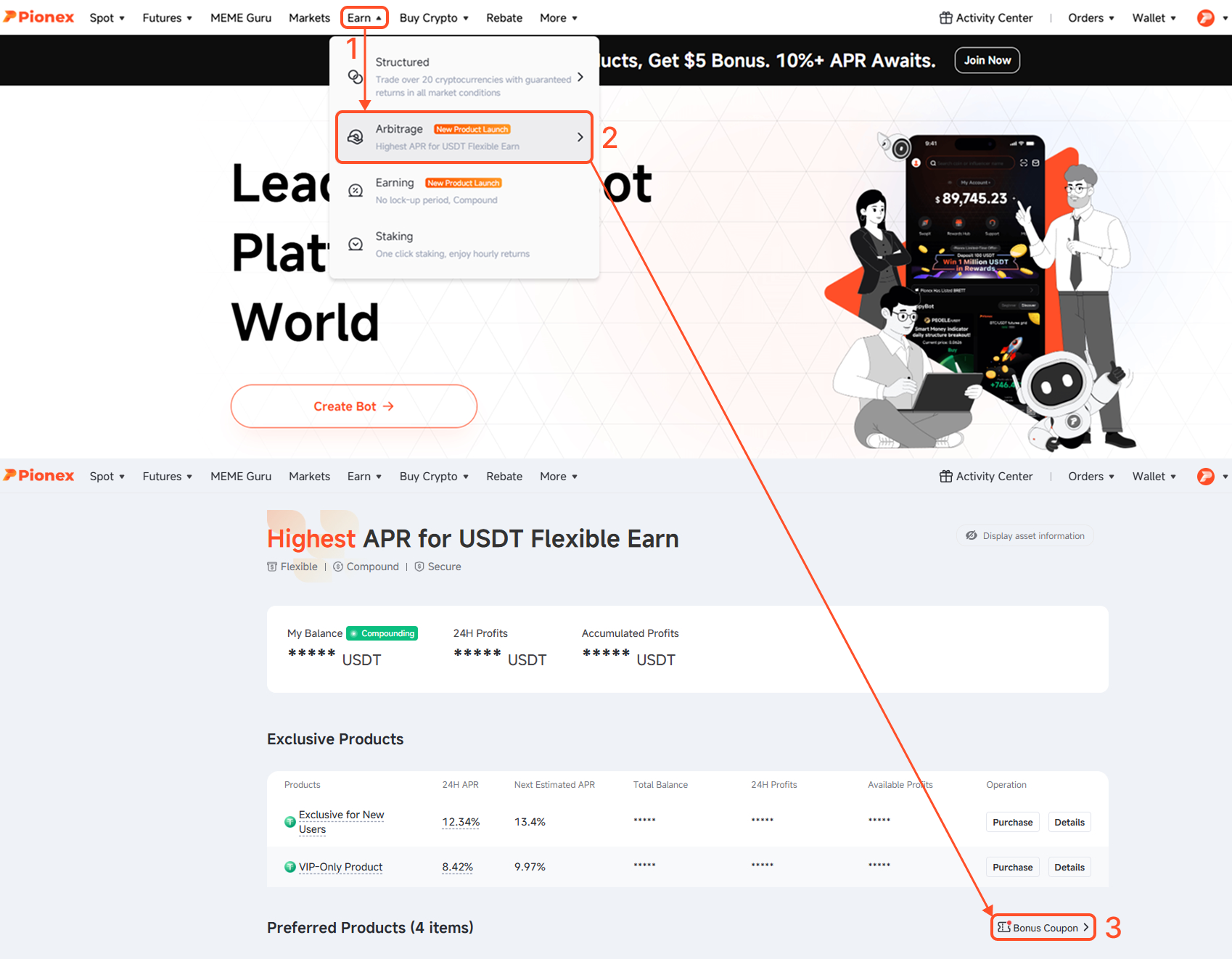Purchase the VIP-Only Product
Viewport: 1232px width, 959px height.
coord(1012,867)
